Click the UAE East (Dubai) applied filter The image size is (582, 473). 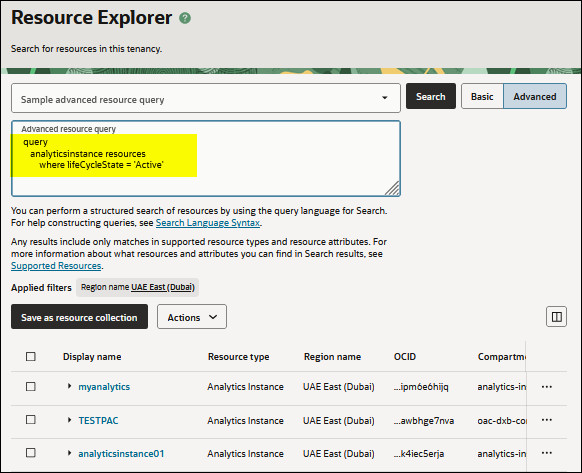(163, 287)
